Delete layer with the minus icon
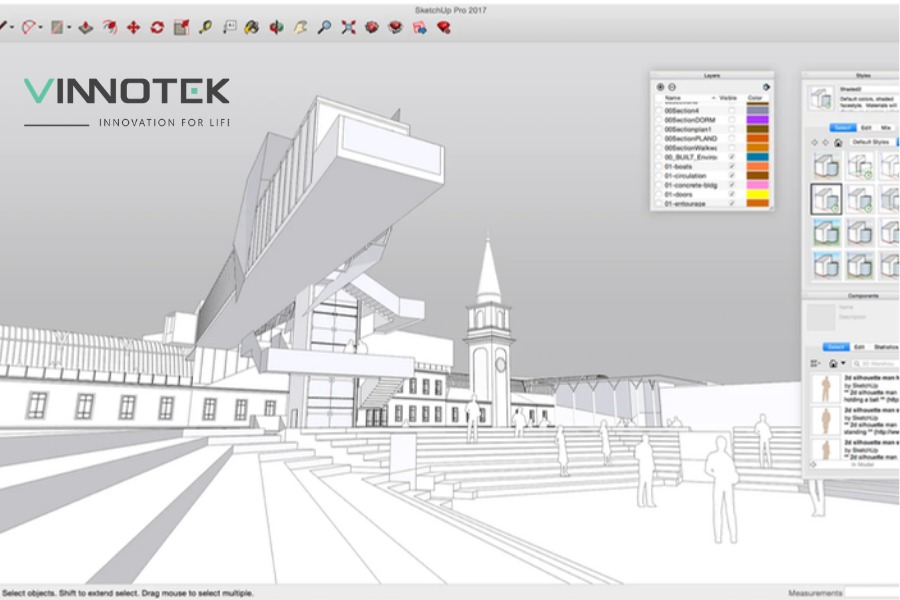This screenshot has width=900, height=600. pyautogui.click(x=672, y=87)
